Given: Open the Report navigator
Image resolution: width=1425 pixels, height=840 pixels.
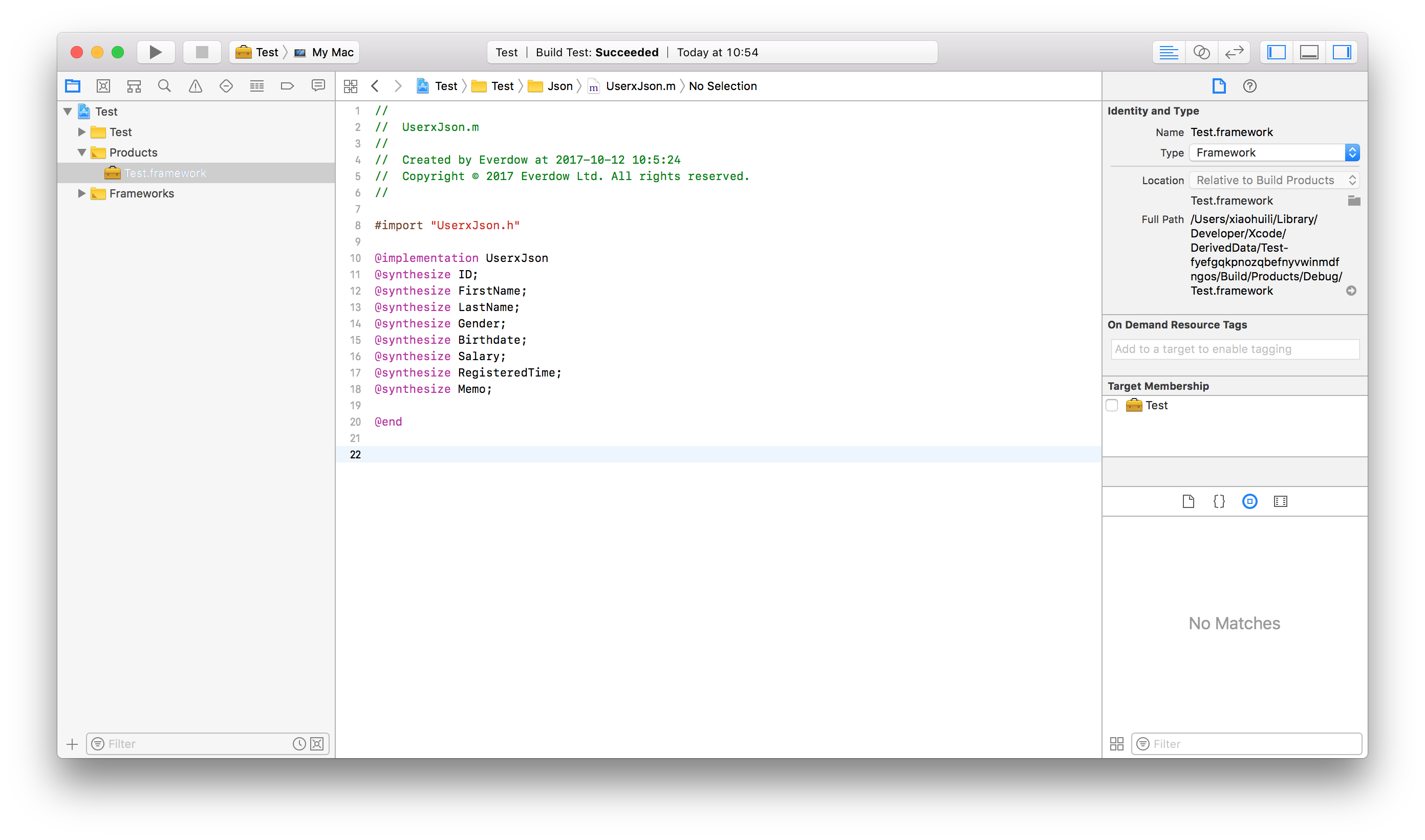Looking at the screenshot, I should [x=318, y=86].
